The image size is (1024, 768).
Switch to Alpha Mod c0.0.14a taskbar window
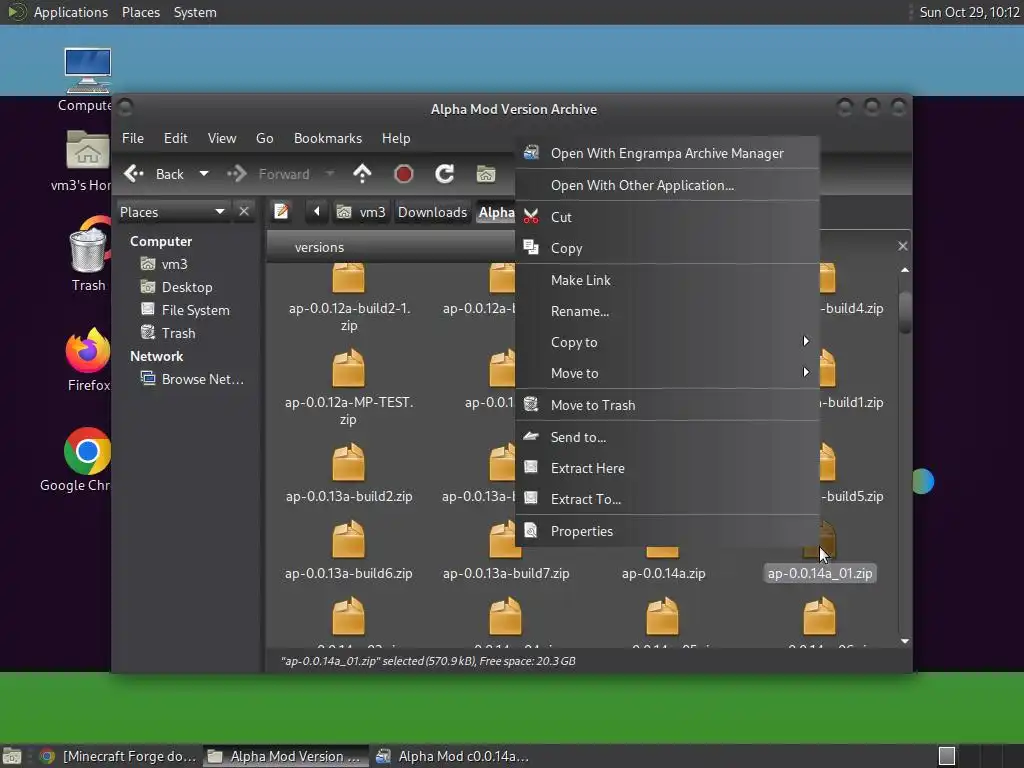pyautogui.click(x=453, y=756)
